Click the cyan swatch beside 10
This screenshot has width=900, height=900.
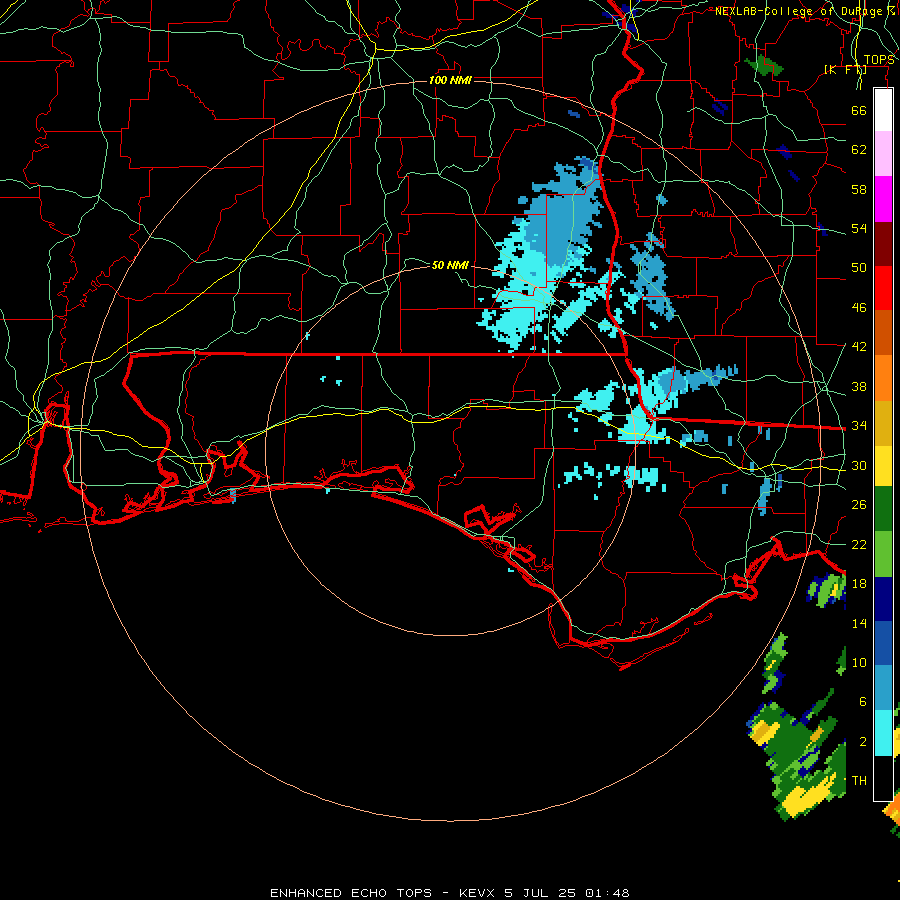pyautogui.click(x=883, y=733)
